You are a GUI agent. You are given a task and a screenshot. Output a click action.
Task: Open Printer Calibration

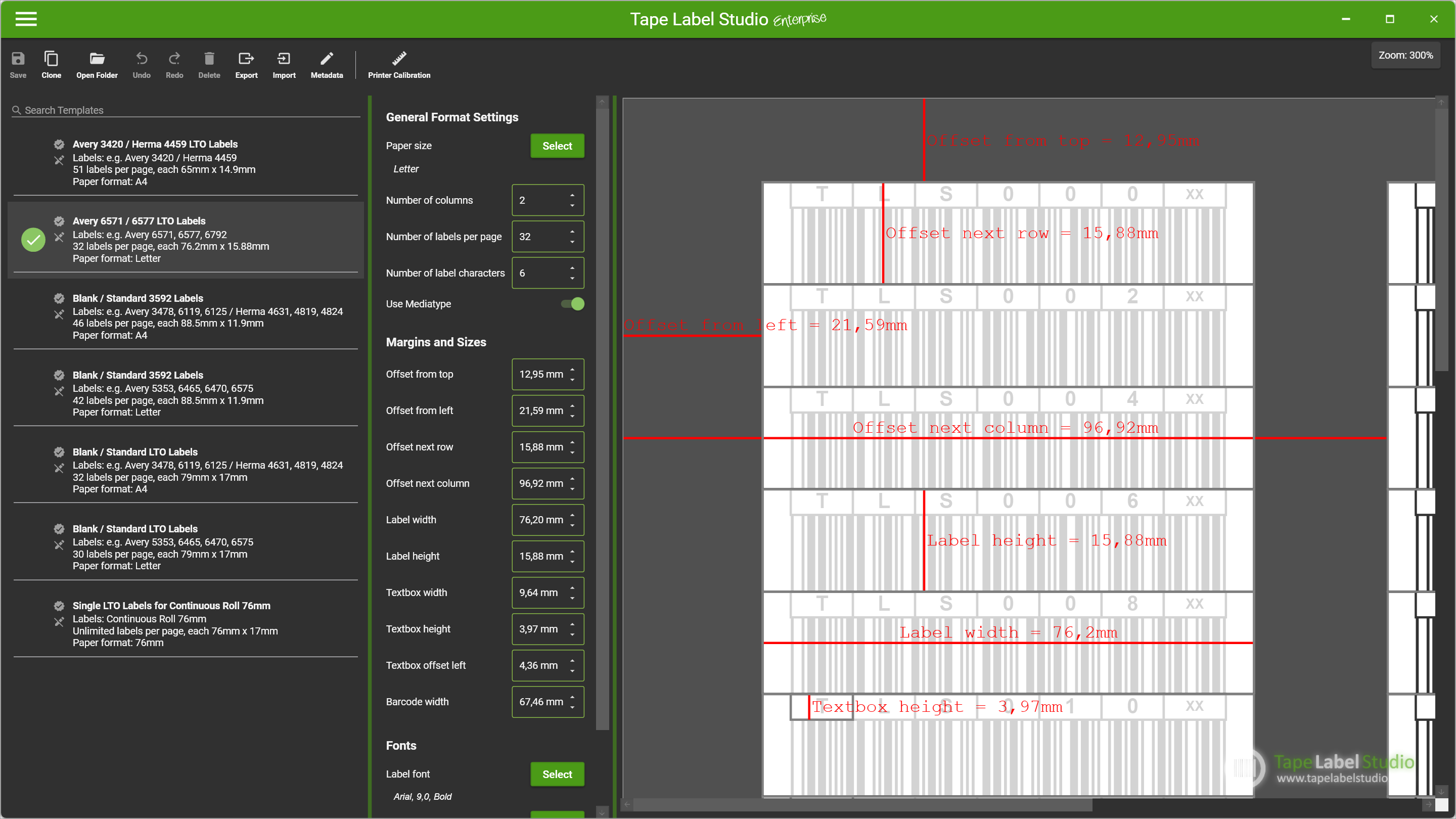[x=399, y=65]
